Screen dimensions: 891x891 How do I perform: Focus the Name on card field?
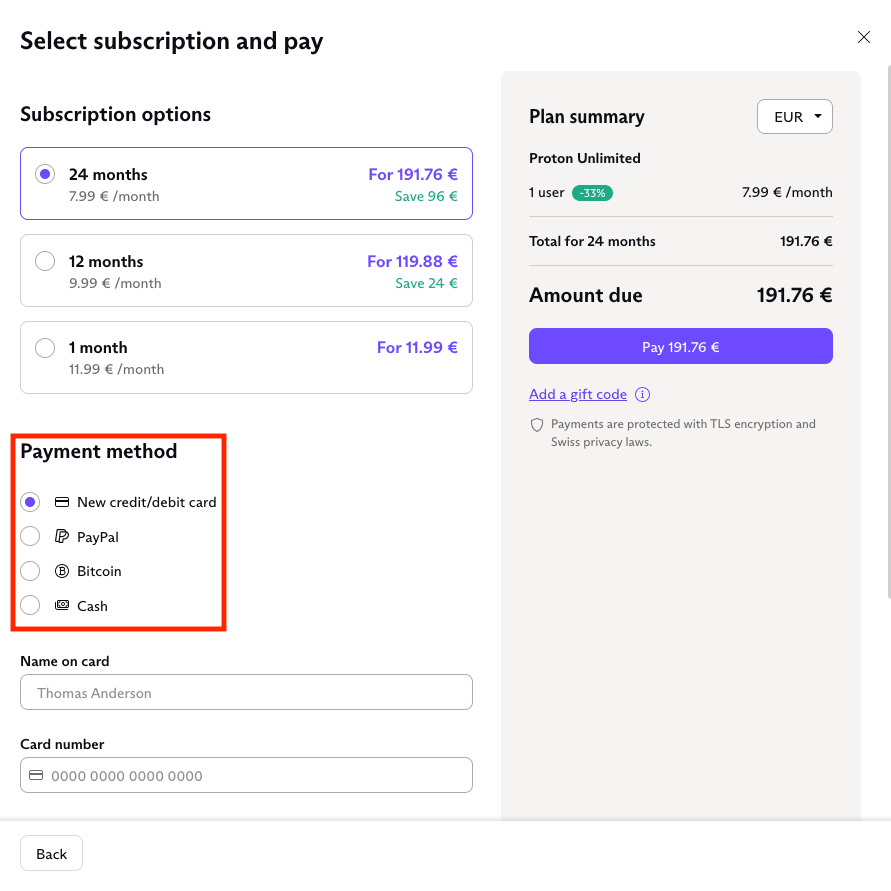pos(246,692)
